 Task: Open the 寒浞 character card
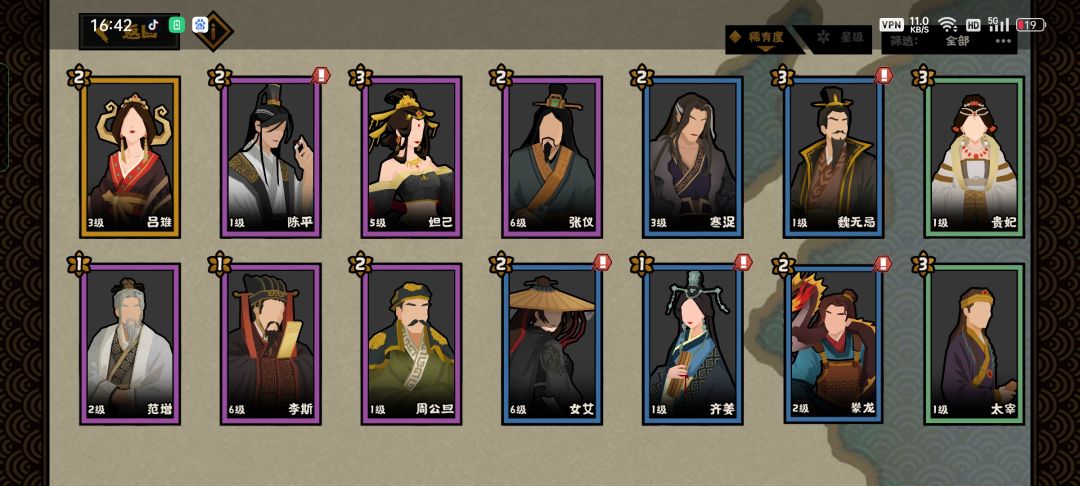coord(693,157)
